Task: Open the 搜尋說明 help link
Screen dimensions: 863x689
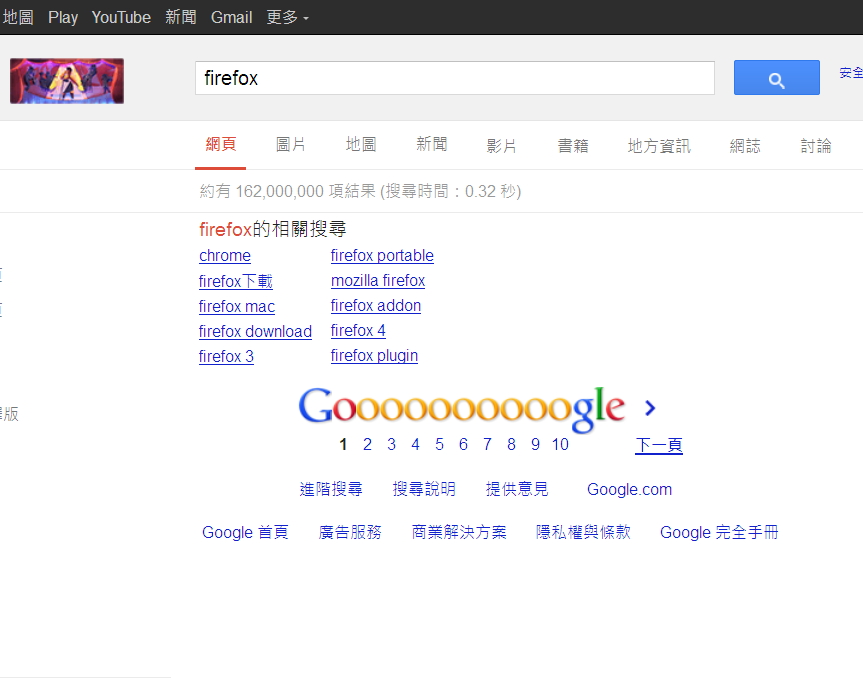Action: (424, 489)
